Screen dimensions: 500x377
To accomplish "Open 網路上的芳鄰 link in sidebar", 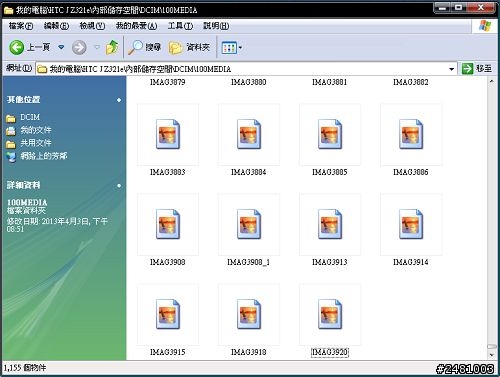I will click(44, 156).
